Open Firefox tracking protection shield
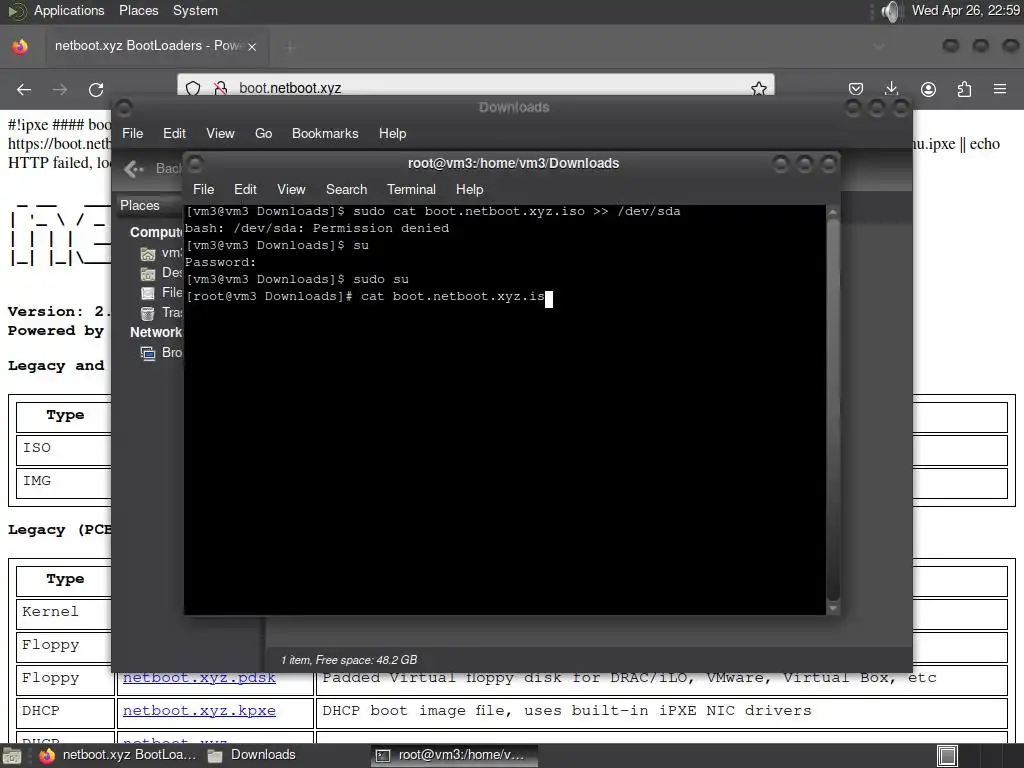Screen dimensions: 1024x768 [193, 88]
